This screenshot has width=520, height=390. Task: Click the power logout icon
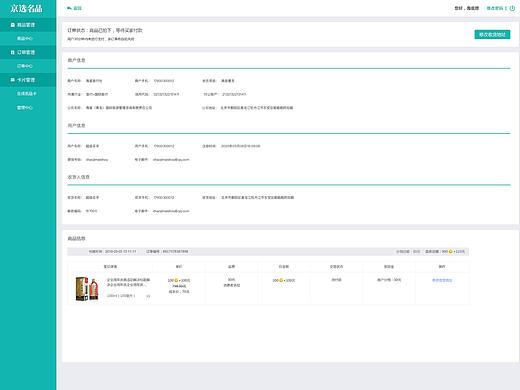coord(512,8)
